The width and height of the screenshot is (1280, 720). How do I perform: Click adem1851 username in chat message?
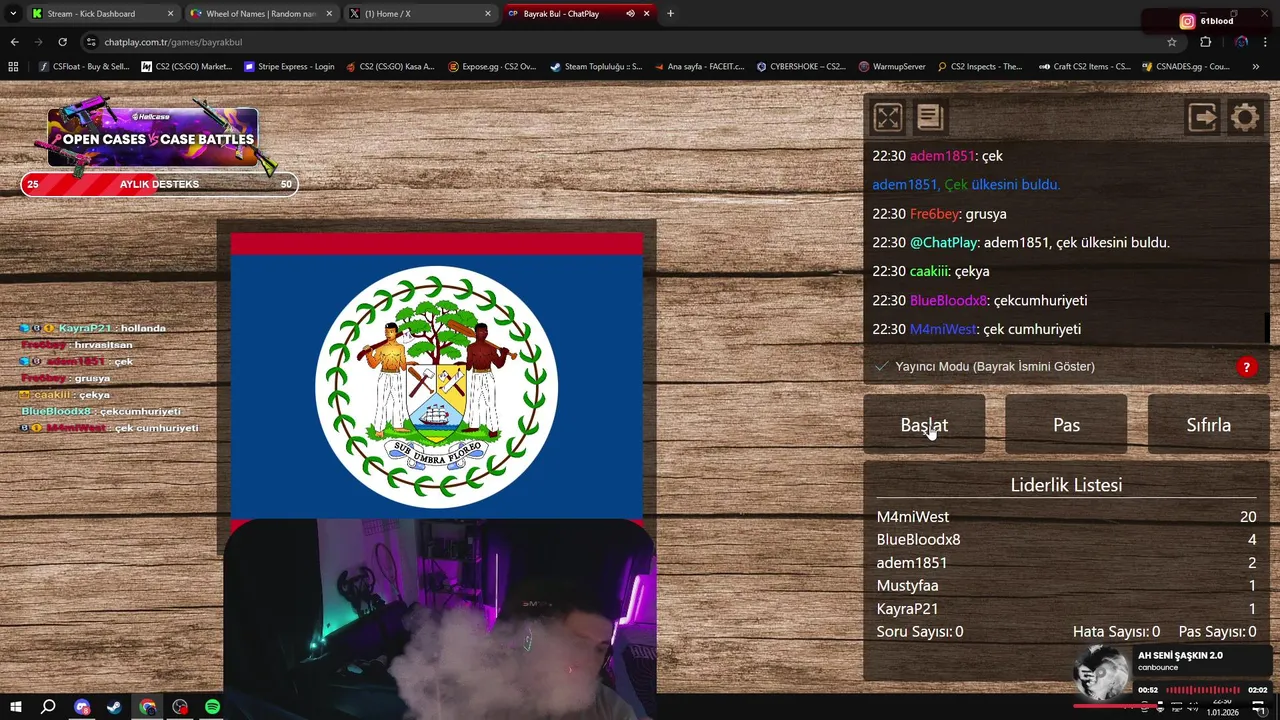pos(942,156)
